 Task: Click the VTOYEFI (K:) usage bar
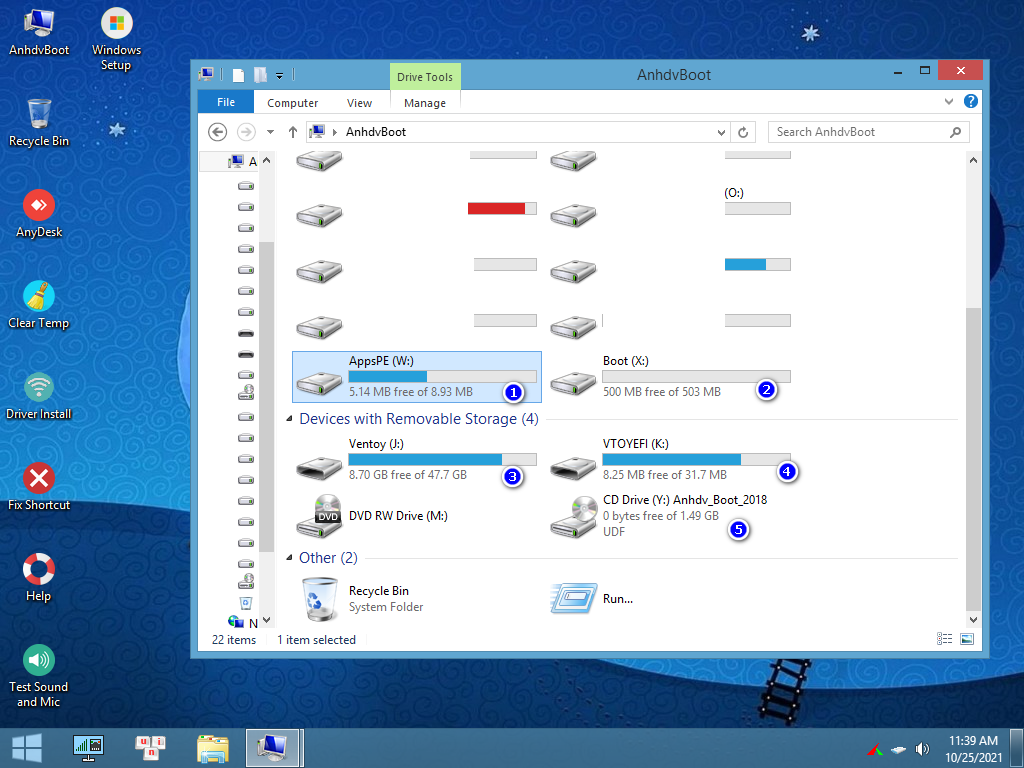[x=696, y=459]
